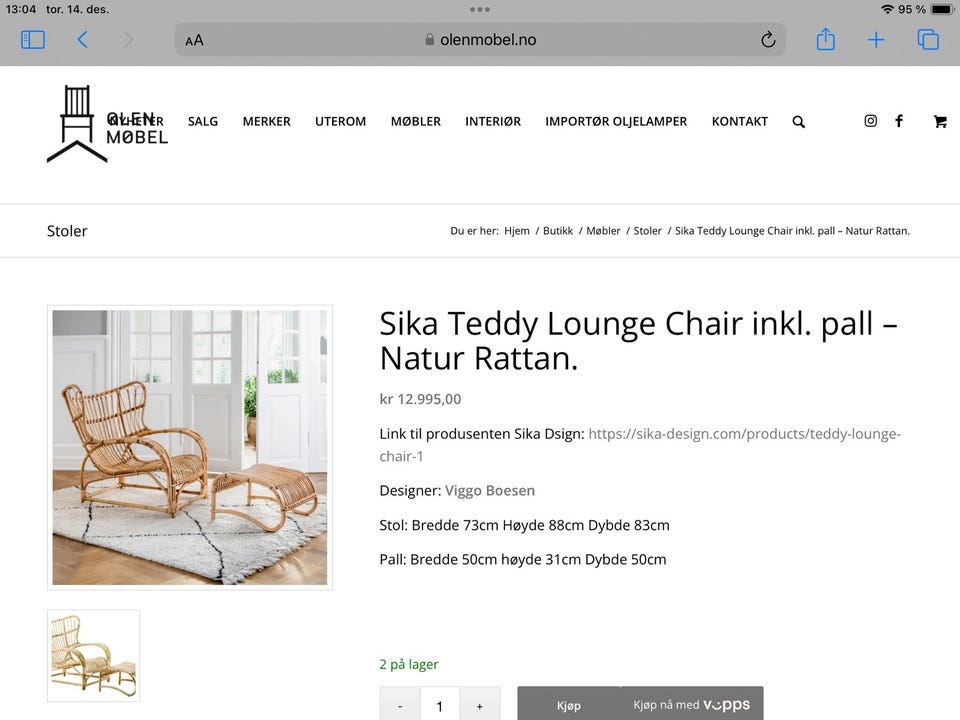
Task: Open Safari sidebar panel icon
Action: tap(33, 40)
